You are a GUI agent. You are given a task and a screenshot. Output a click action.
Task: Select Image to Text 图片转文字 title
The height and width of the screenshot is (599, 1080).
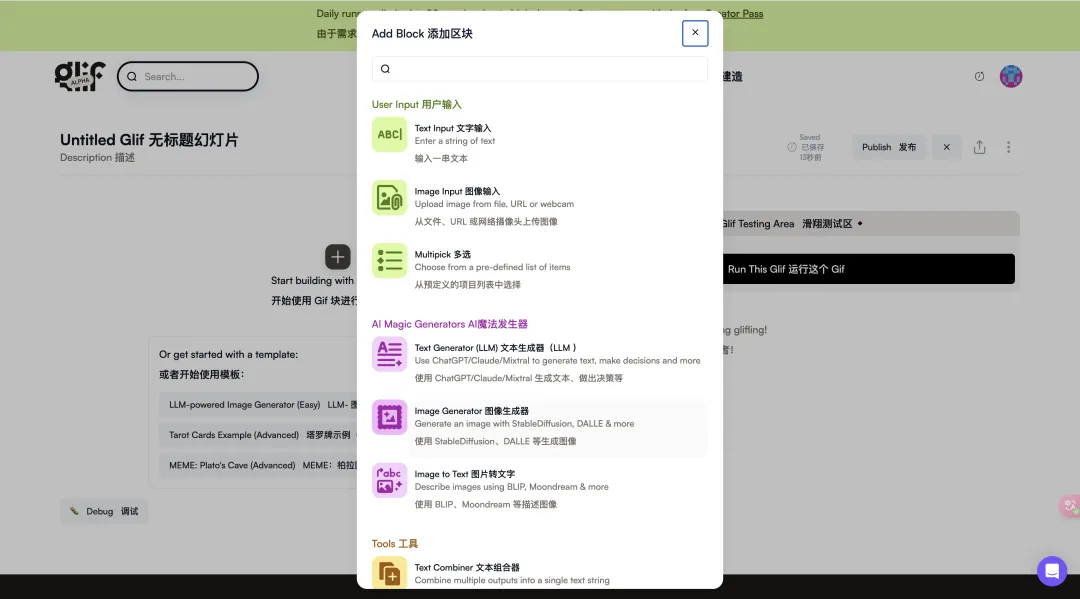(x=465, y=474)
